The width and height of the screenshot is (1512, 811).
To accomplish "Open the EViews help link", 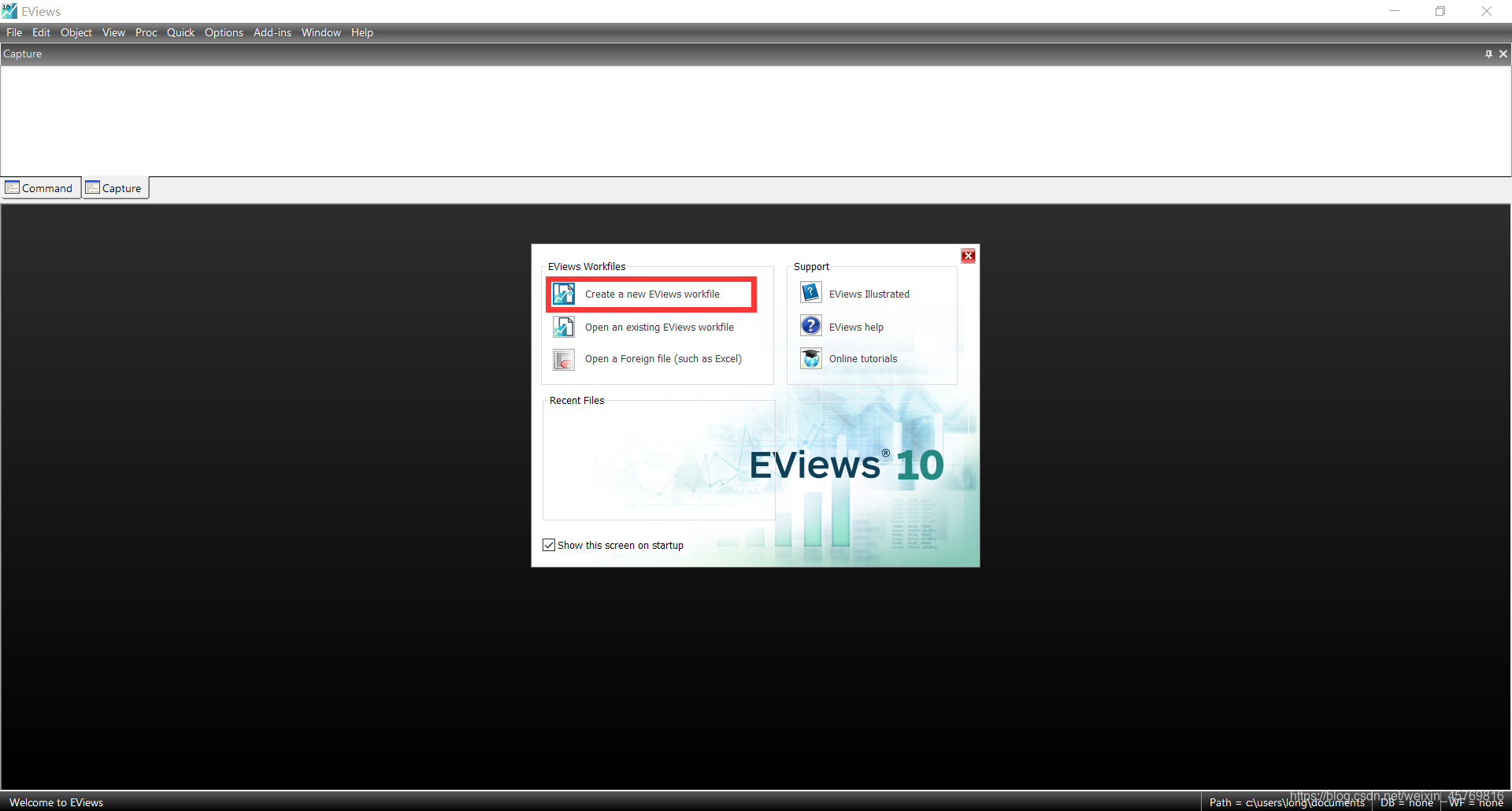I will point(856,328).
